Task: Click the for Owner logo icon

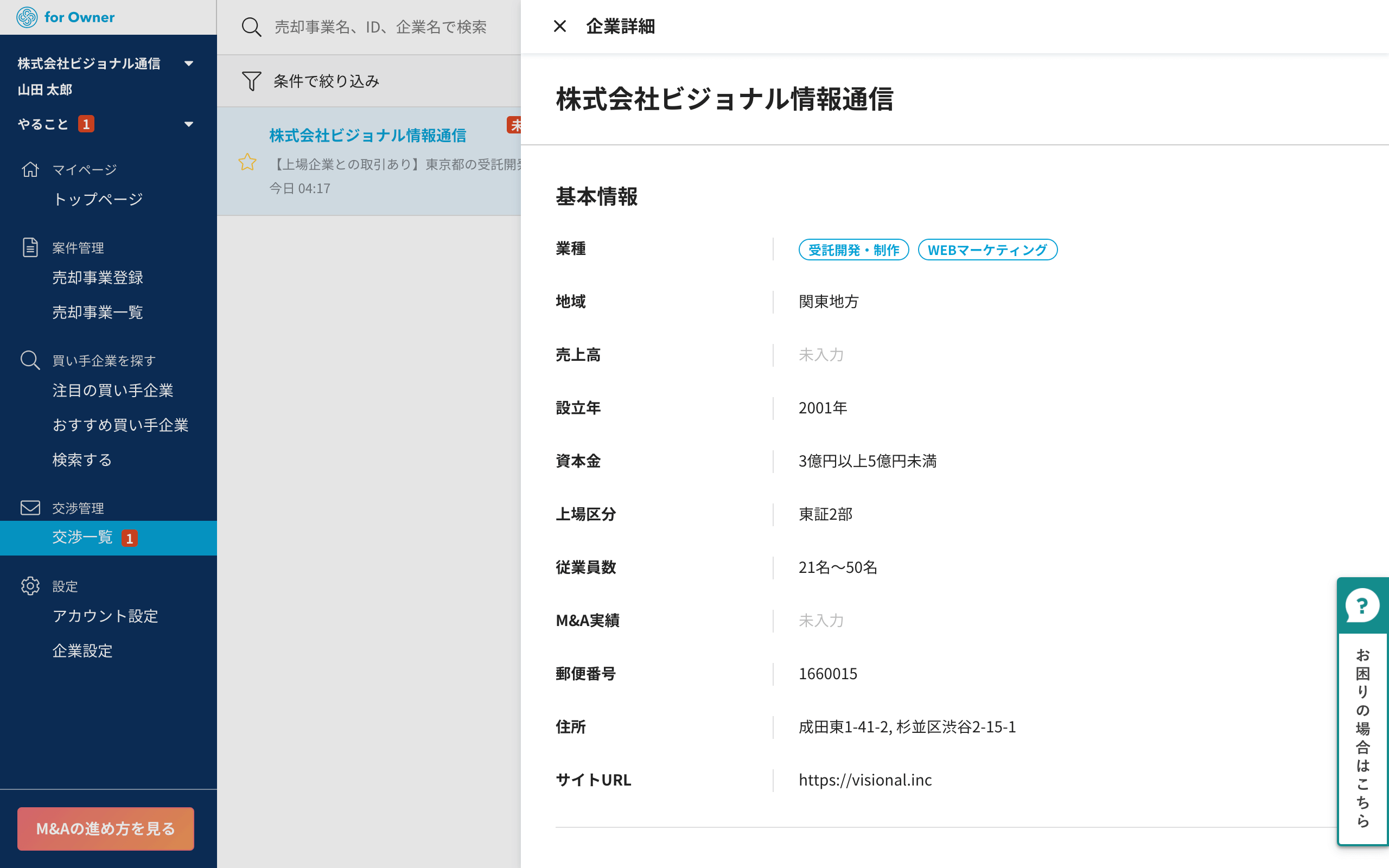Action: (27, 17)
